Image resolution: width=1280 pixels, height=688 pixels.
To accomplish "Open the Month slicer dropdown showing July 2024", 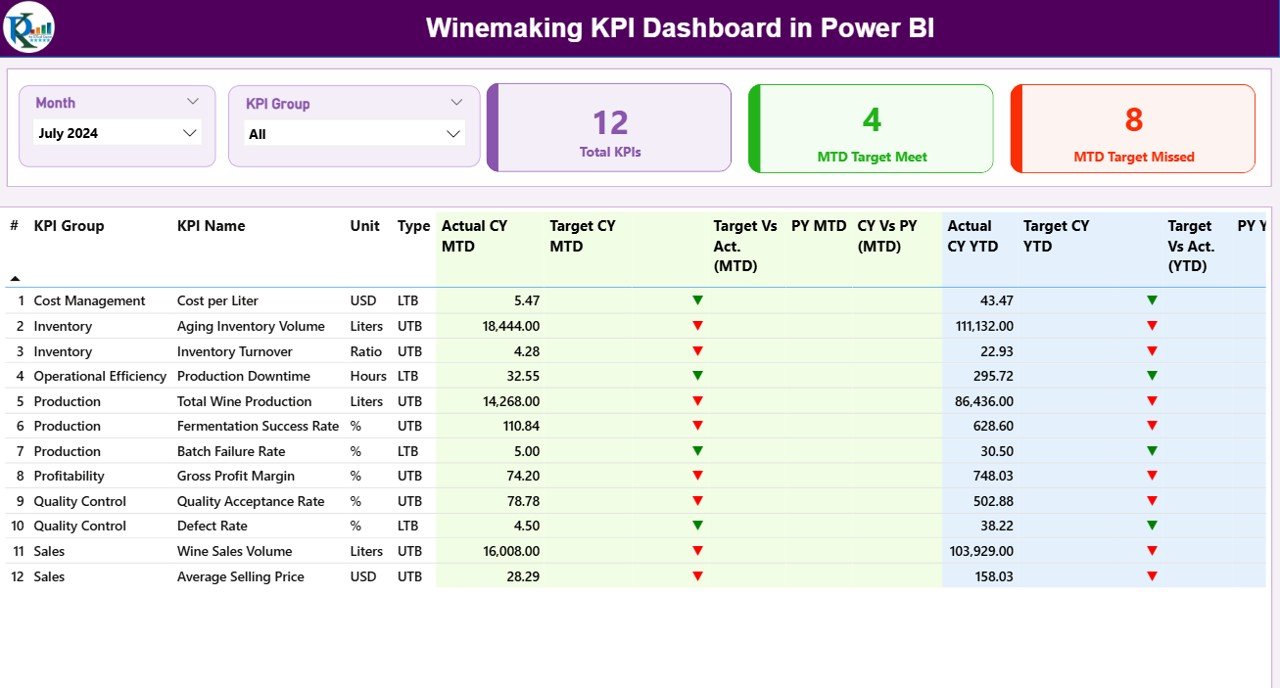I will tap(116, 132).
